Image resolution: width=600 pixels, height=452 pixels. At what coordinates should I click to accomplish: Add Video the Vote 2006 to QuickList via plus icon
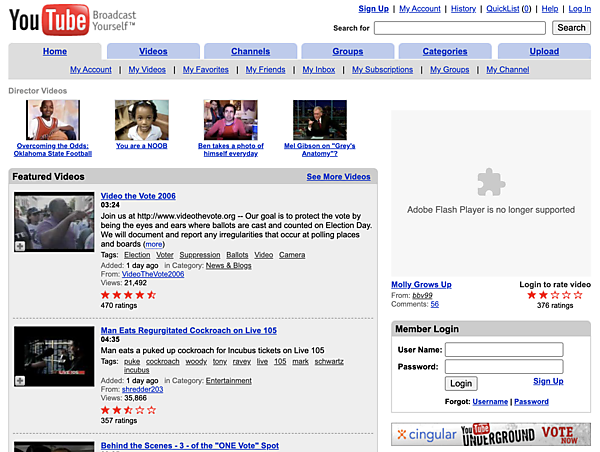[21, 245]
